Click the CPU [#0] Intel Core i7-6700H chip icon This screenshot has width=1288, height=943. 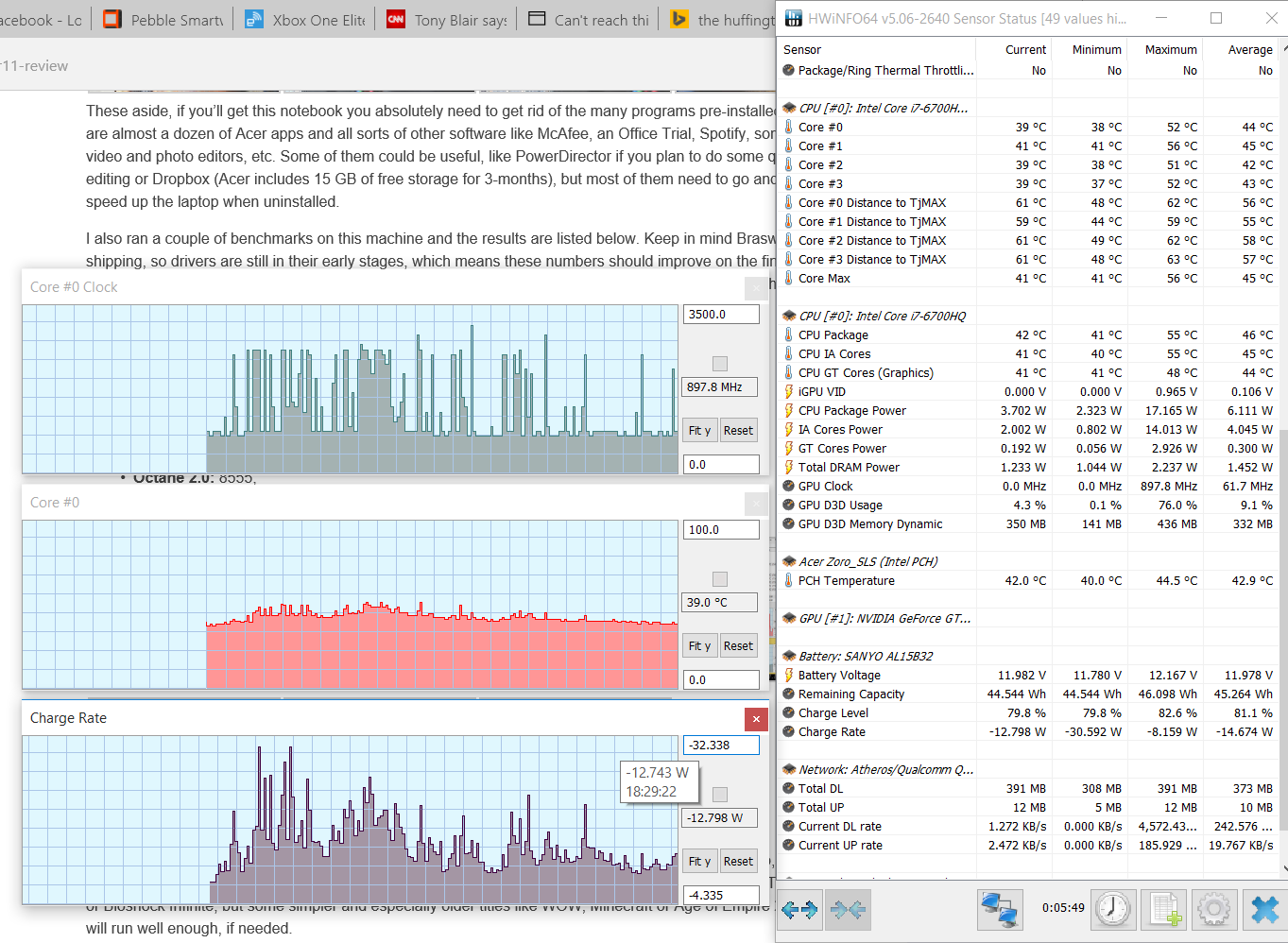coord(789,108)
